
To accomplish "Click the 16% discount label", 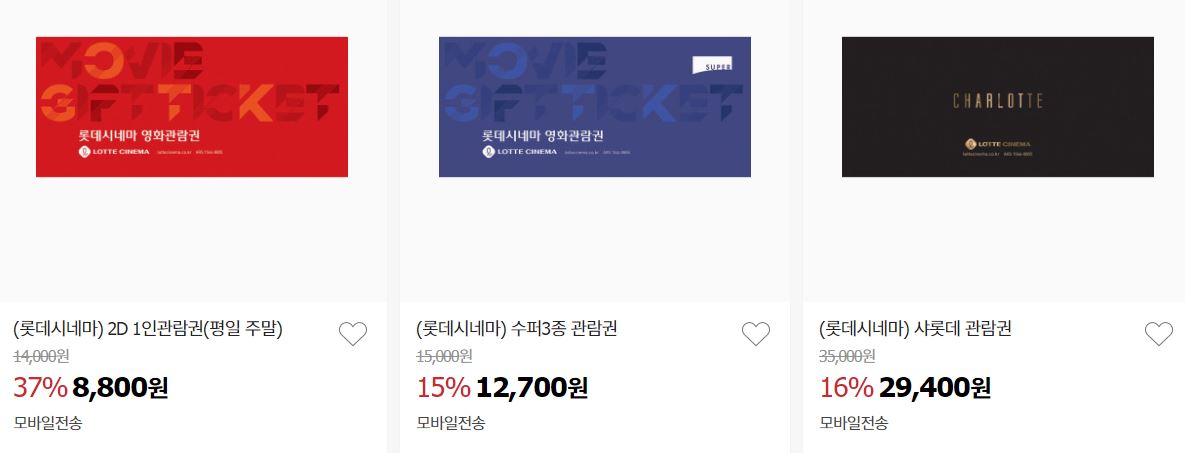I will click(846, 387).
